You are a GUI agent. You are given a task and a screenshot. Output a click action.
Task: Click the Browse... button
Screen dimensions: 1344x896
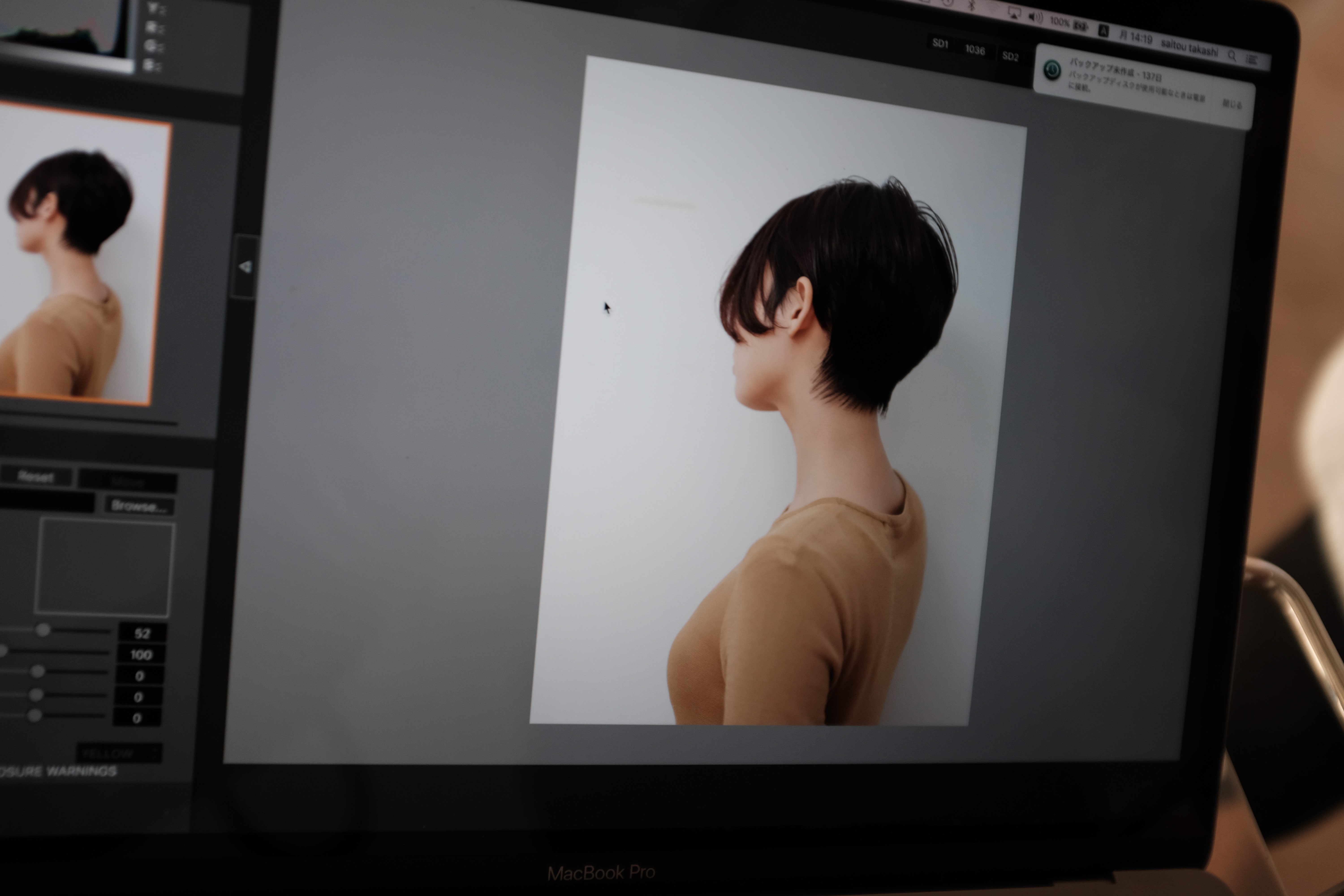(x=139, y=506)
